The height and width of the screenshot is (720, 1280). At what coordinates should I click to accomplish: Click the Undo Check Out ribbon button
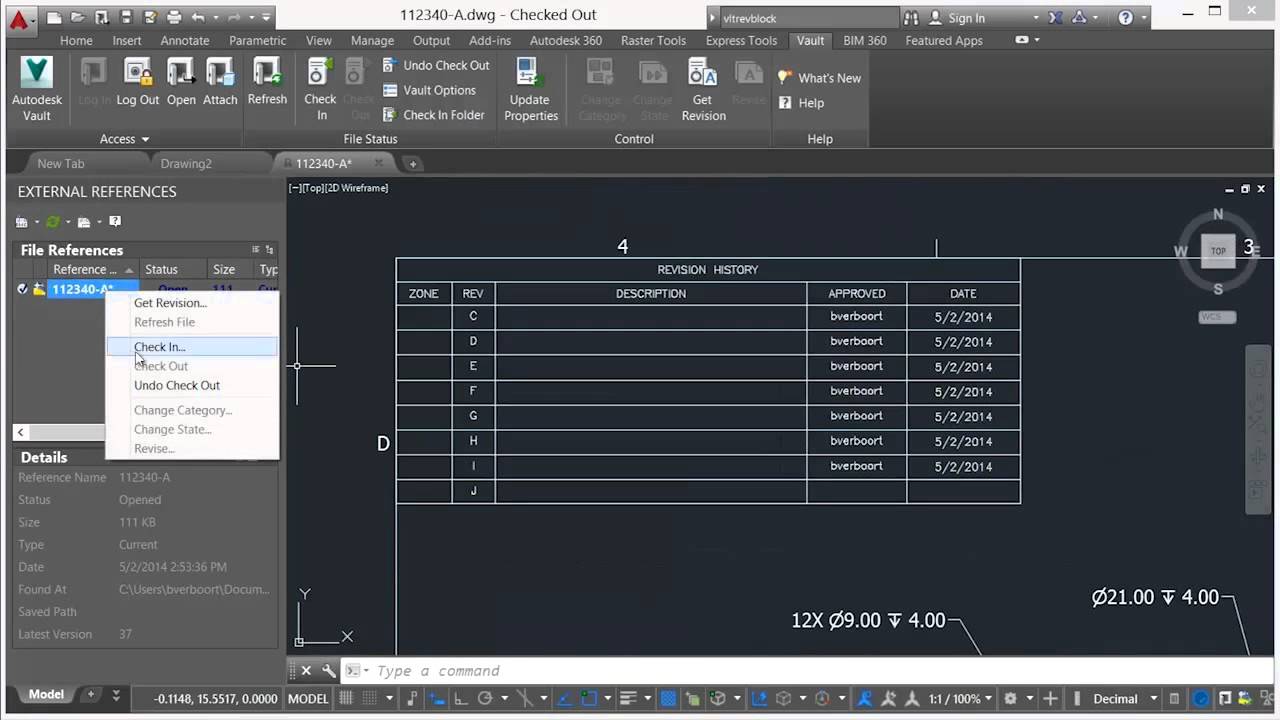click(x=436, y=65)
